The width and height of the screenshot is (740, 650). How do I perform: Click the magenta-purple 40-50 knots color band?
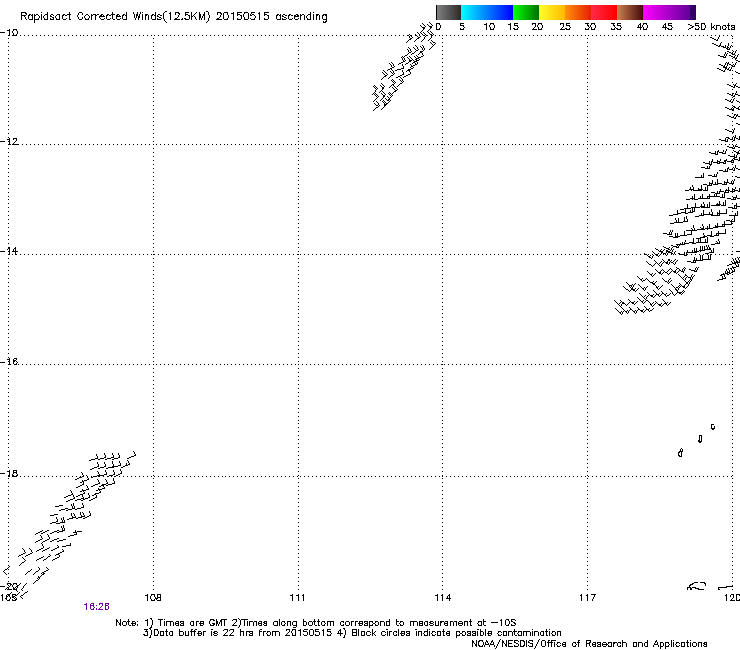[x=669, y=12]
